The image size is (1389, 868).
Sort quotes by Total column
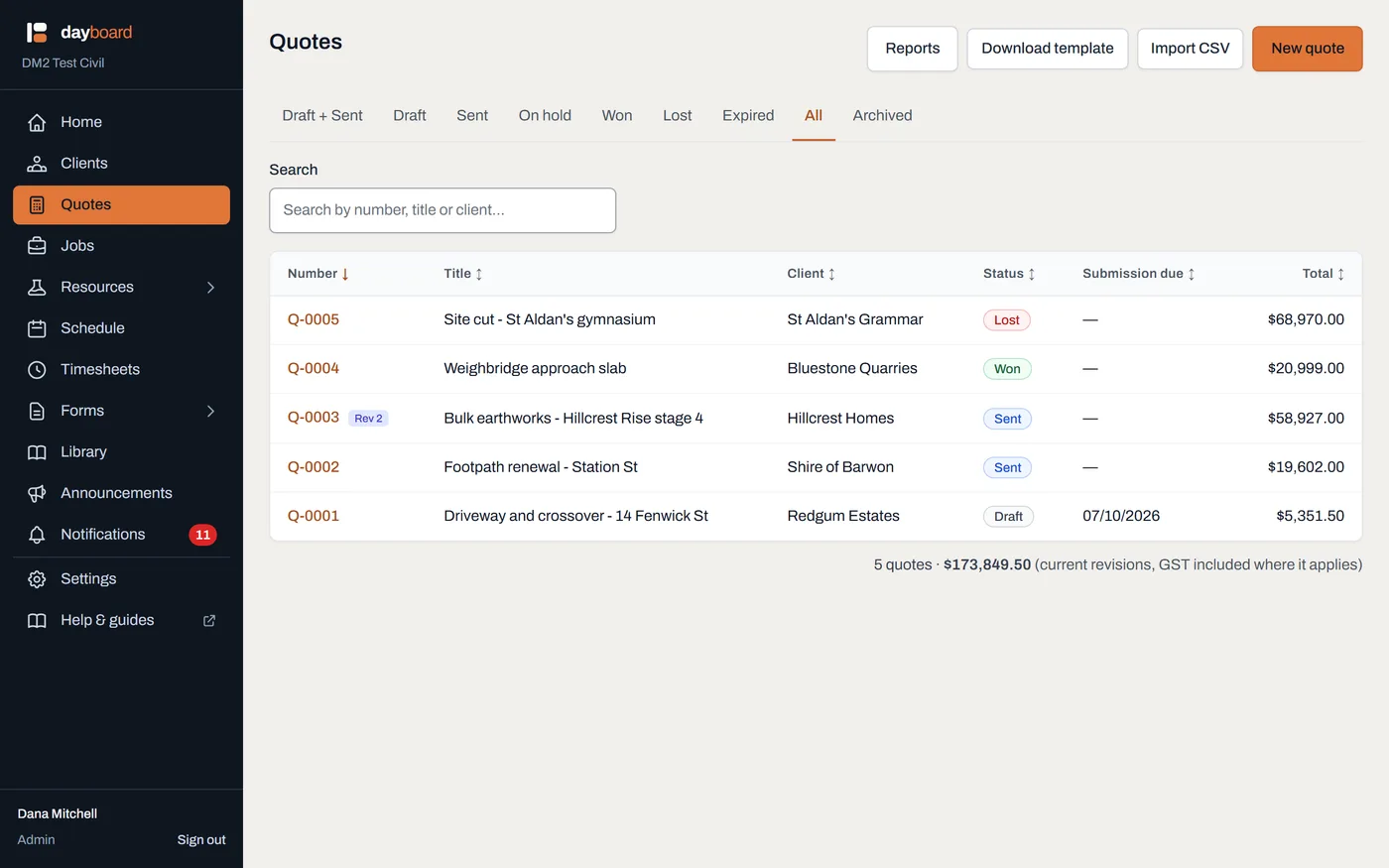[x=1324, y=274]
